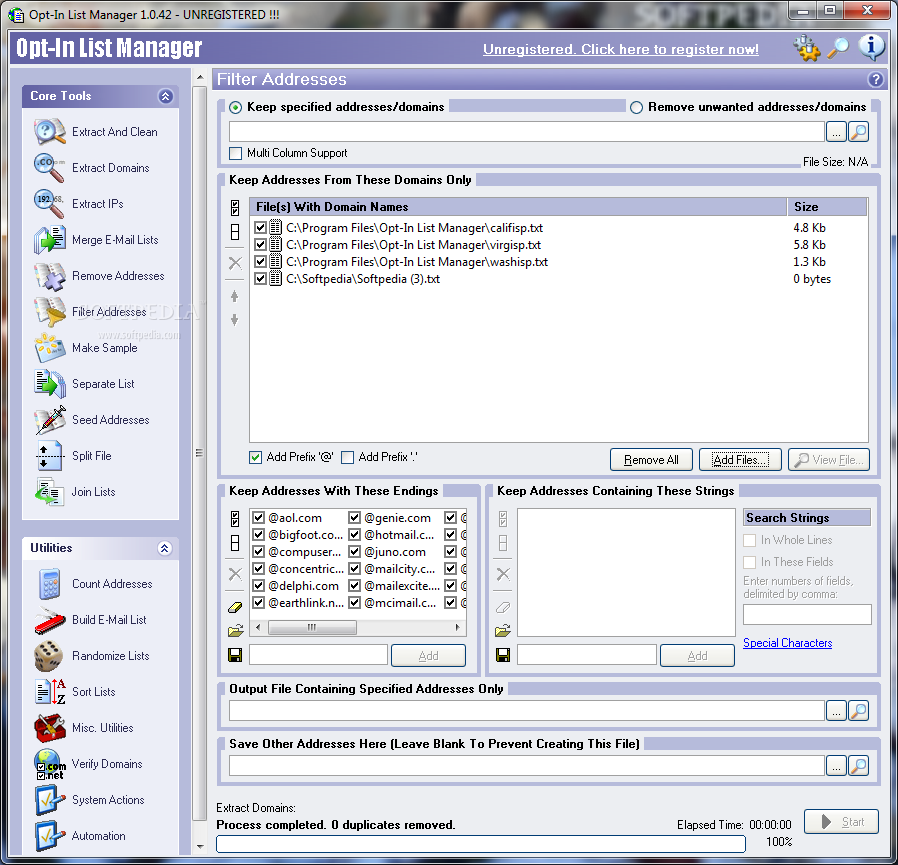Screen dimensions: 898x865
Task: Uncheck all domain files icon beside file list
Action: click(235, 232)
